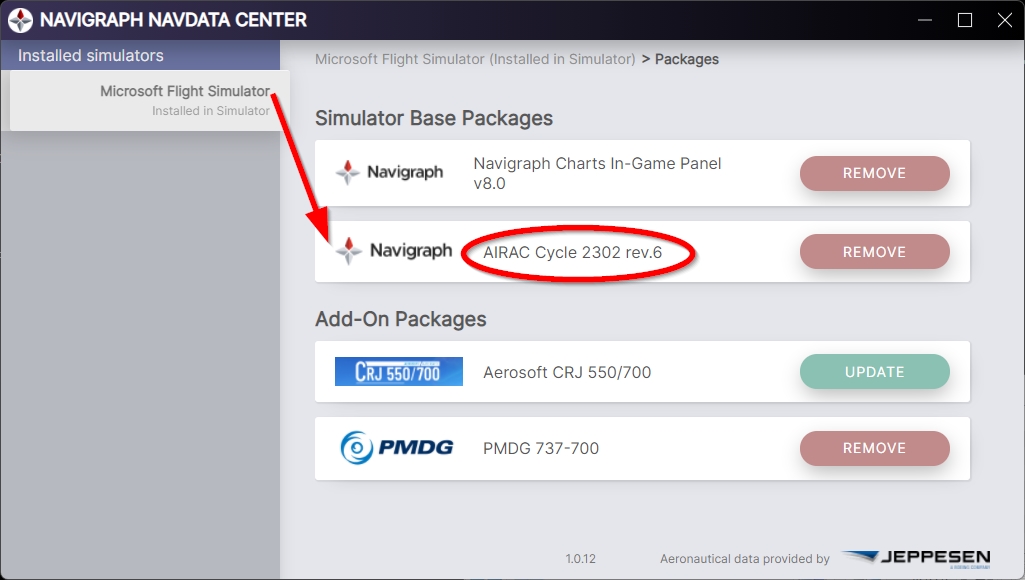Close the Navigraph Navdata Center window
Image resolution: width=1025 pixels, height=580 pixels.
point(1005,20)
